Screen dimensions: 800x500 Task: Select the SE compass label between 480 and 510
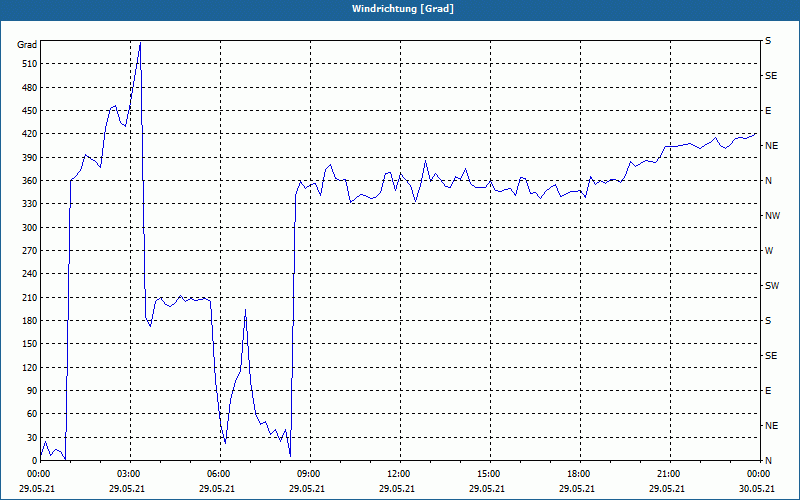tap(771, 76)
